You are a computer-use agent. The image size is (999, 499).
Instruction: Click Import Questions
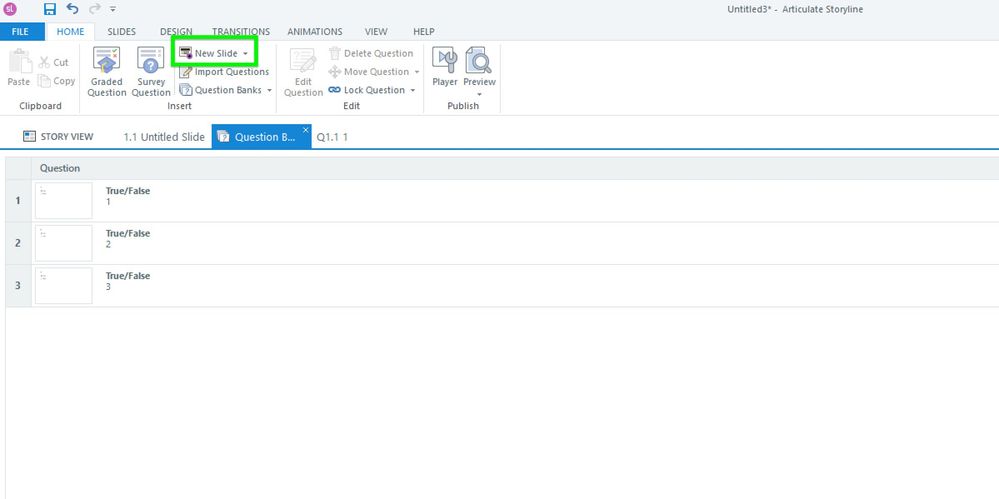click(x=224, y=72)
